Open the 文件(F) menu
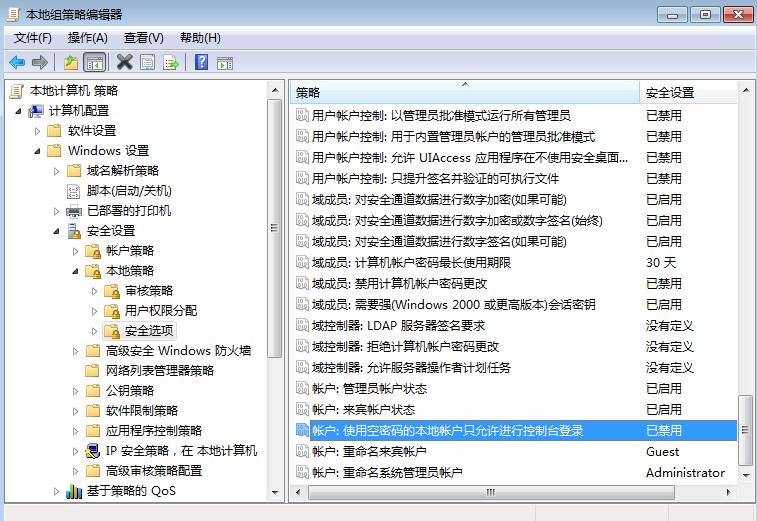 point(32,37)
